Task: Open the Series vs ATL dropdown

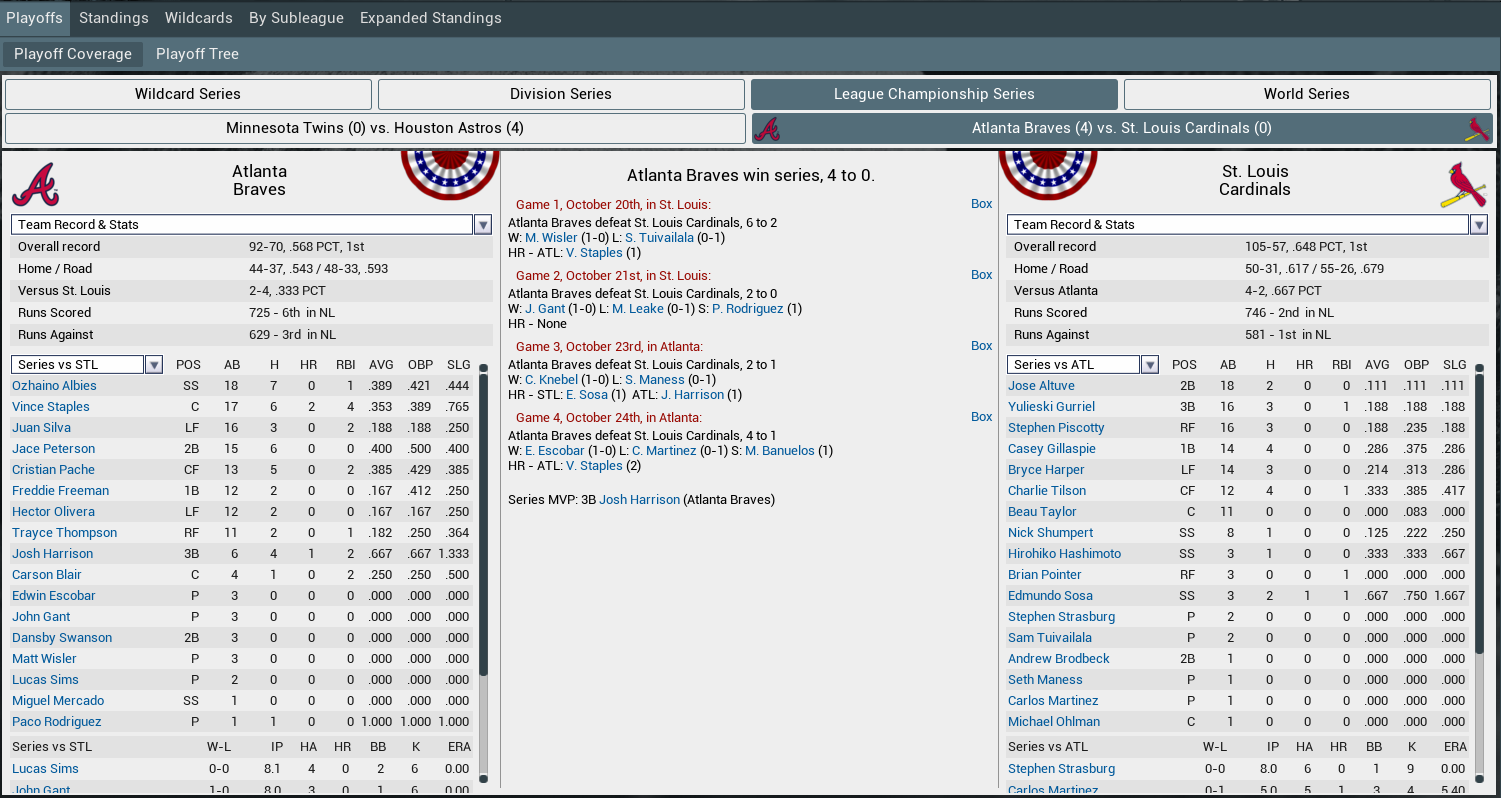Action: click(x=1150, y=365)
